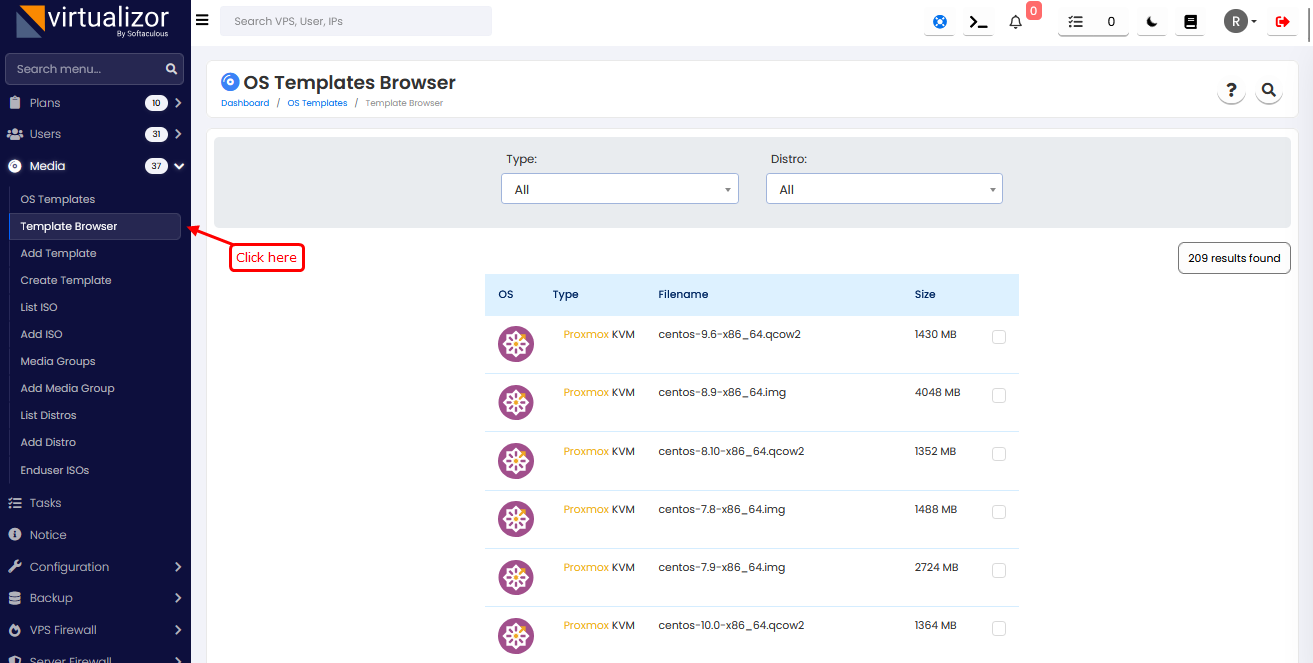Click the Search VPS, User, IPs field
This screenshot has width=1313, height=663.
355,21
